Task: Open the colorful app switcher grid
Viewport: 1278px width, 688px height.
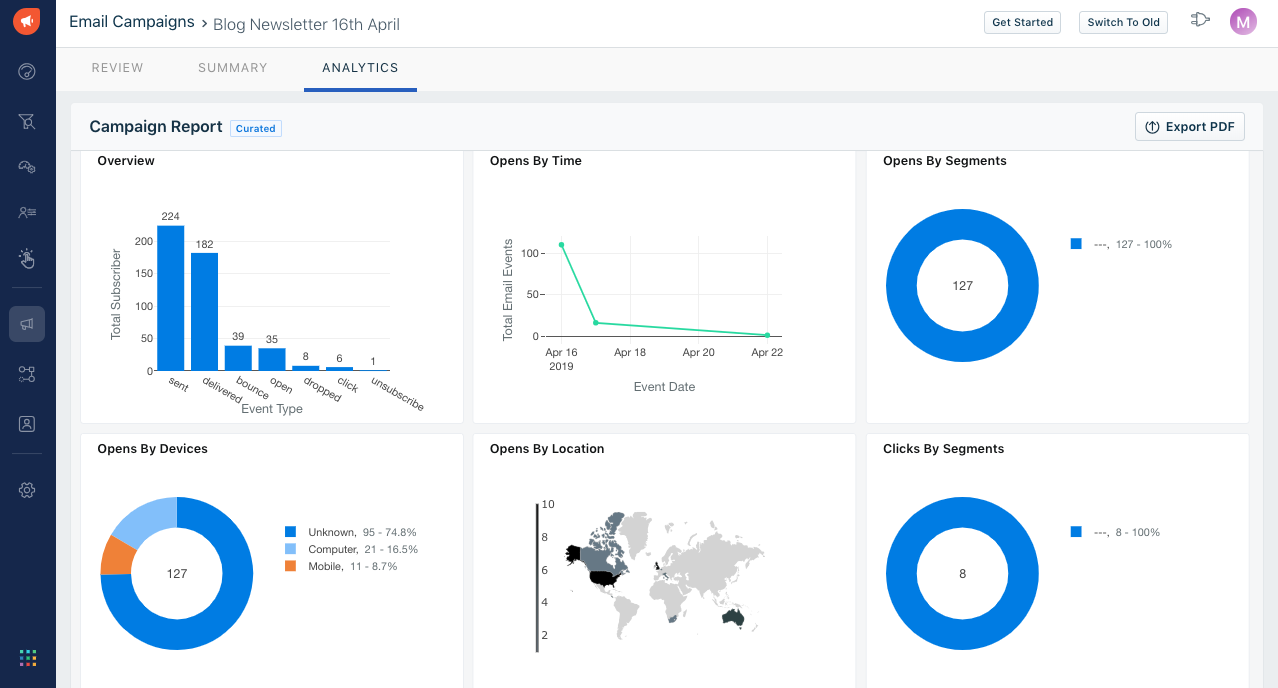Action: click(x=27, y=657)
